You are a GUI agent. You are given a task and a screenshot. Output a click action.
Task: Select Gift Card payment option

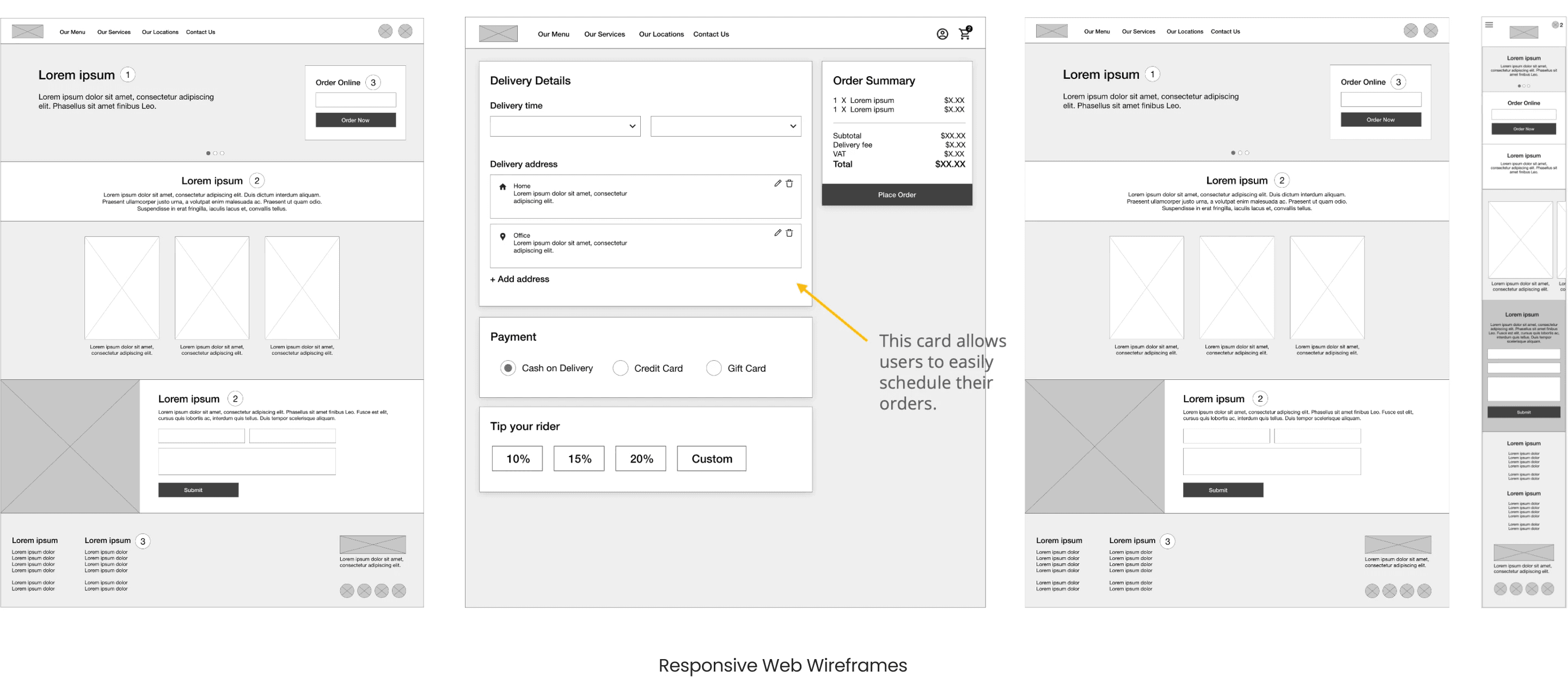[x=713, y=368]
